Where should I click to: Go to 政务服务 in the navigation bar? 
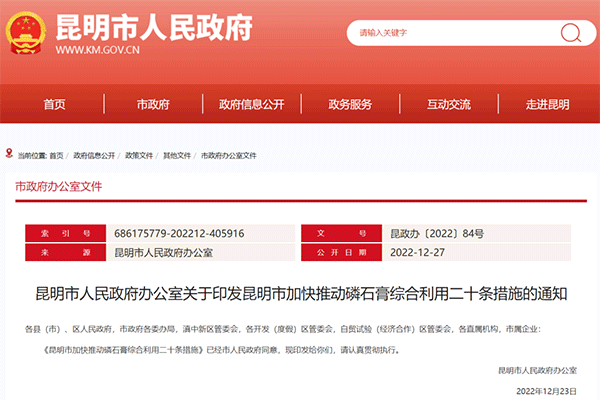349,104
